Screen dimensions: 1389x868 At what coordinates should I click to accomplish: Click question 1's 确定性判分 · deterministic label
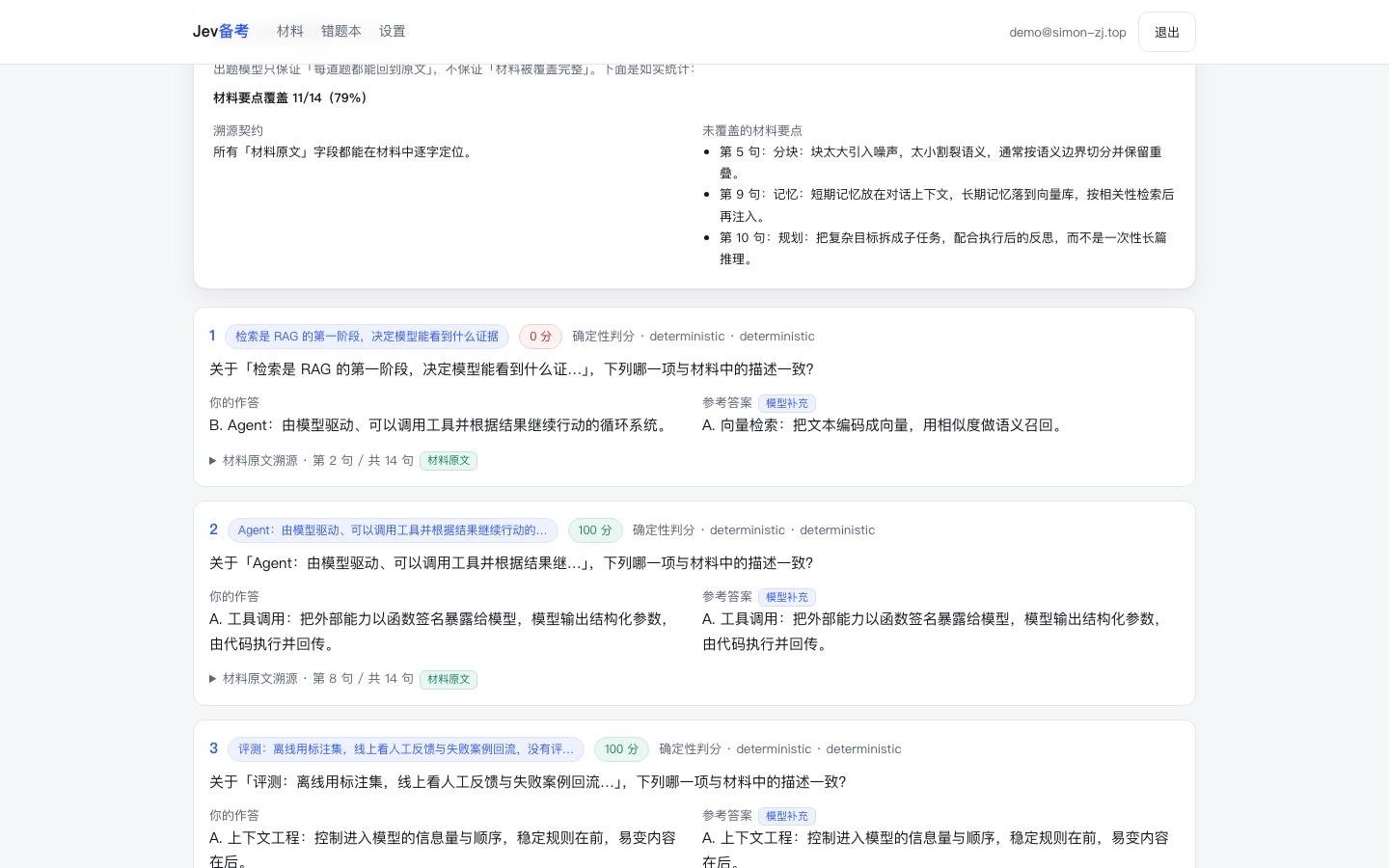(694, 337)
